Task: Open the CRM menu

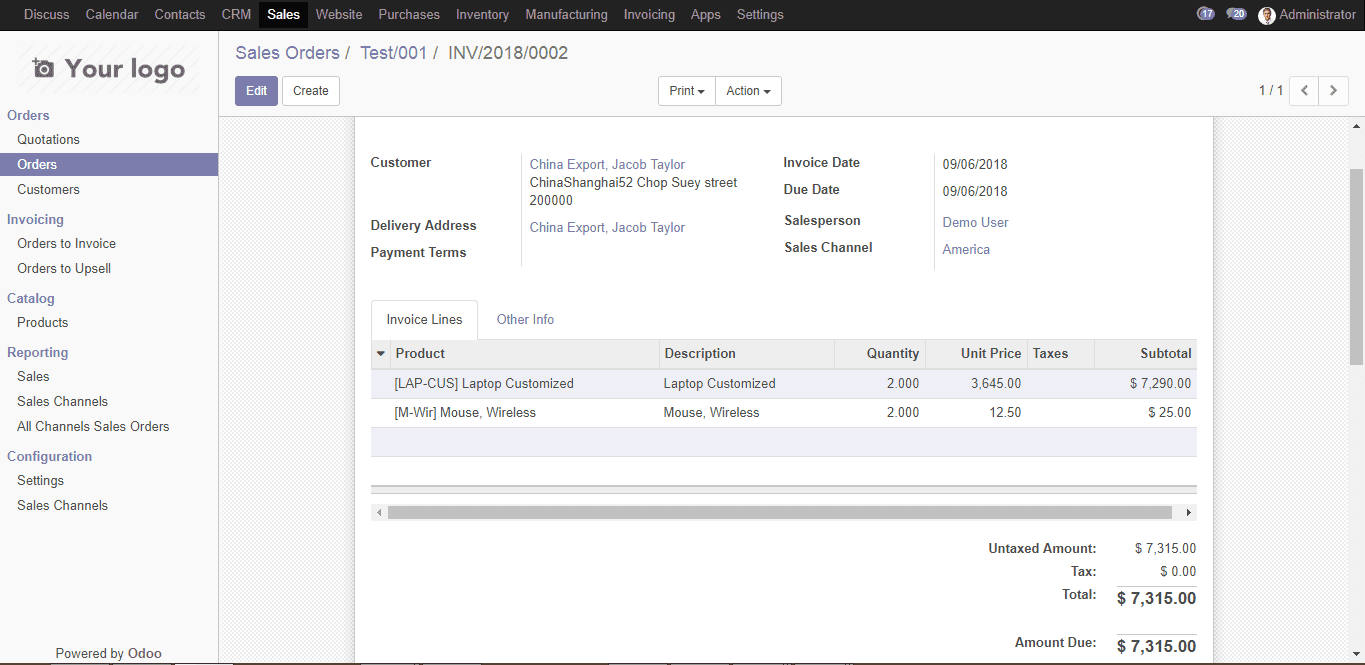Action: tap(236, 15)
